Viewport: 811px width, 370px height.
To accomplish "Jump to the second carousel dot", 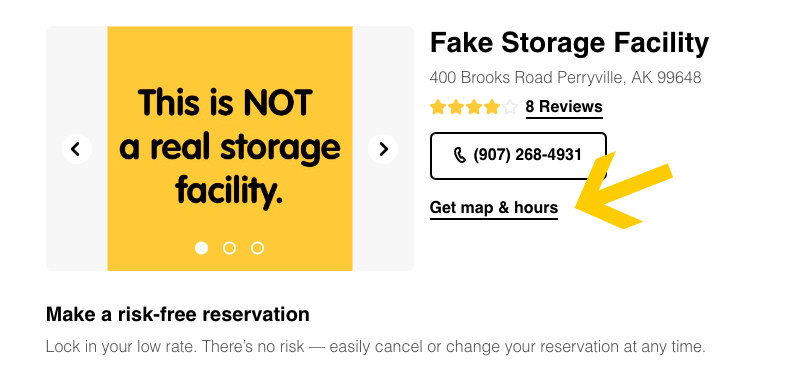I will [229, 248].
